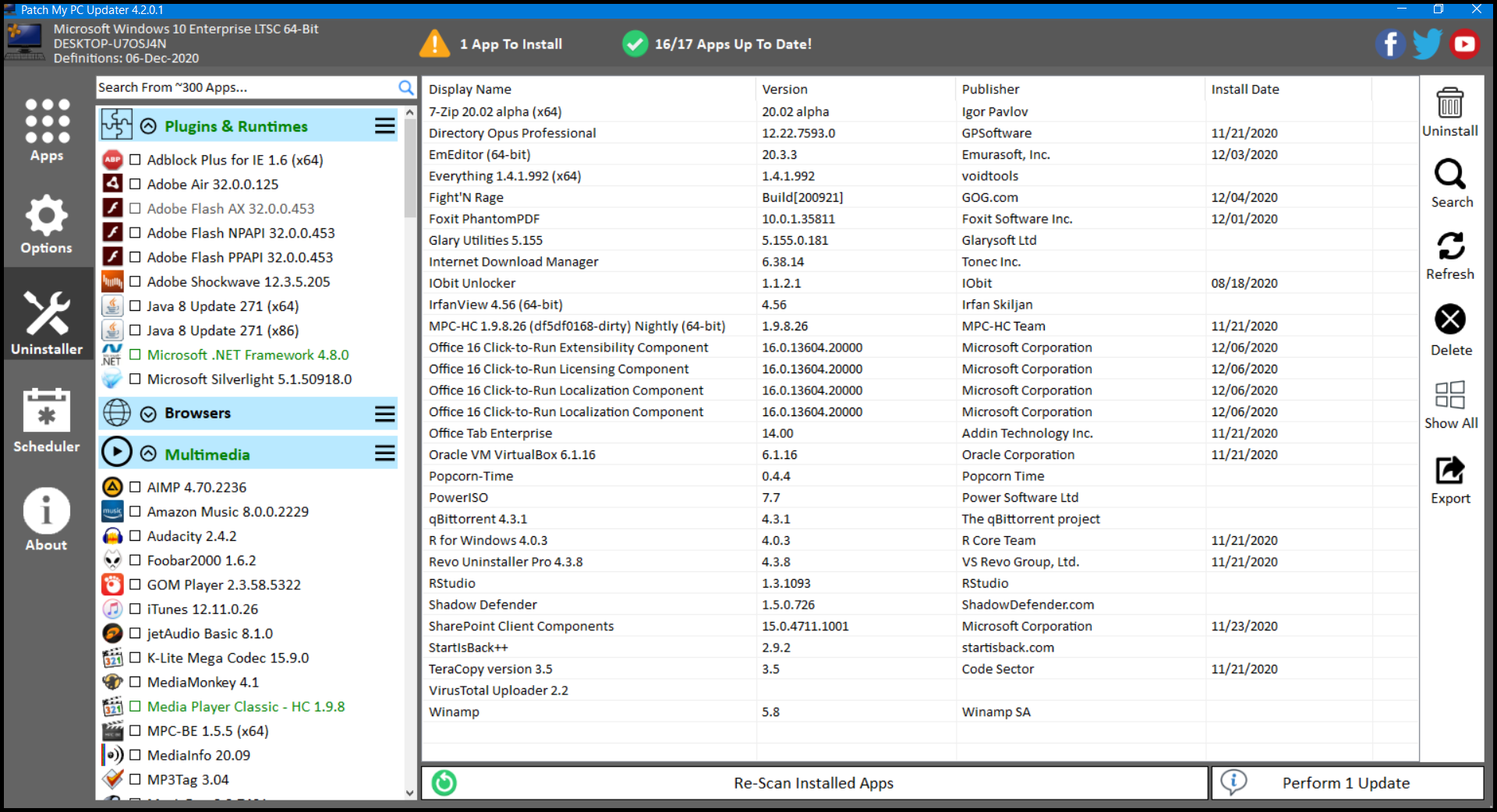Open the Browsers hamburger menu
The height and width of the screenshot is (812, 1497).
click(385, 414)
